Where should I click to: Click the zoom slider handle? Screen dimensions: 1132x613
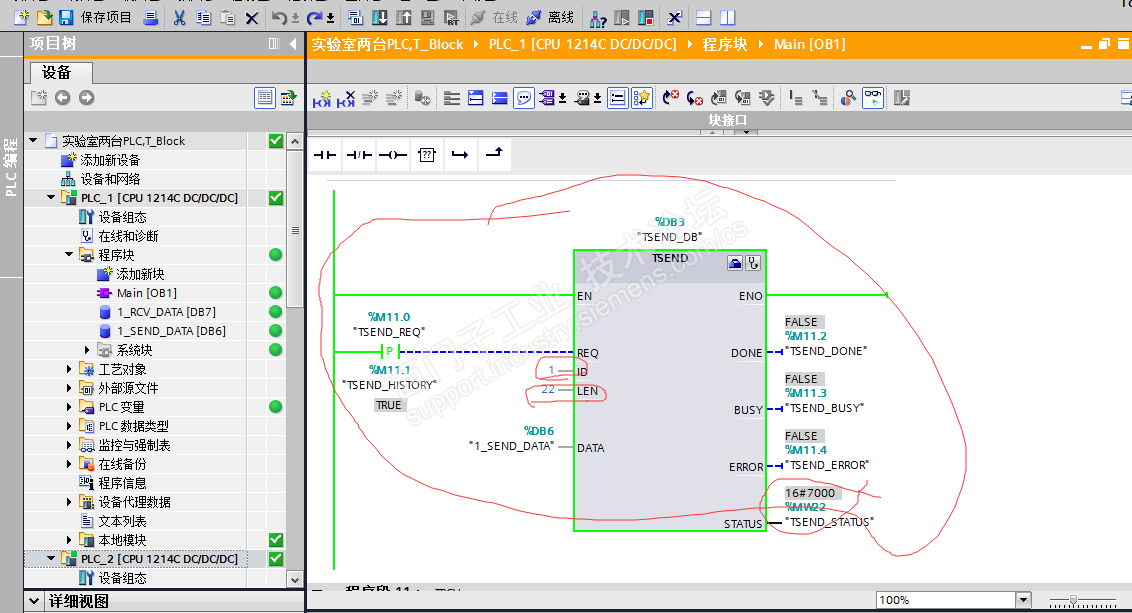coord(1073,600)
